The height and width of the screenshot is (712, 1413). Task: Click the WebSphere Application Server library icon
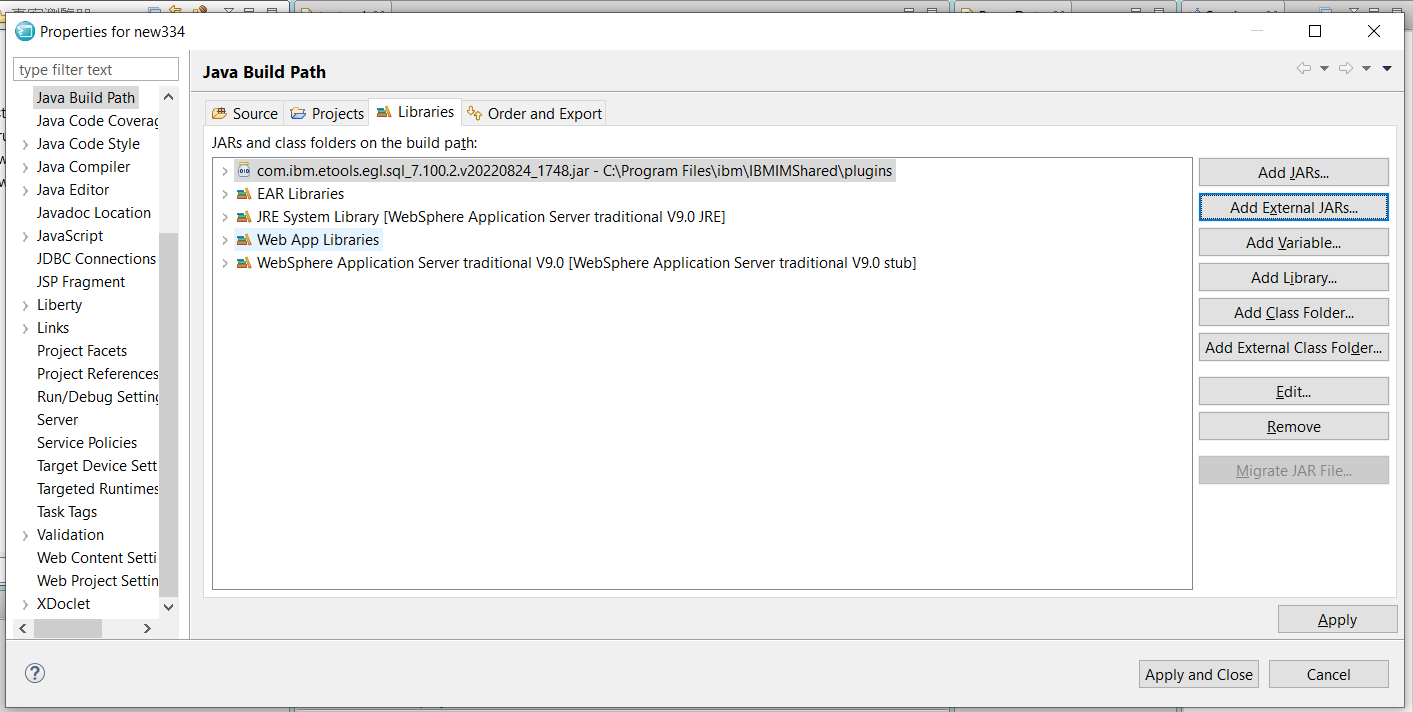pos(244,263)
